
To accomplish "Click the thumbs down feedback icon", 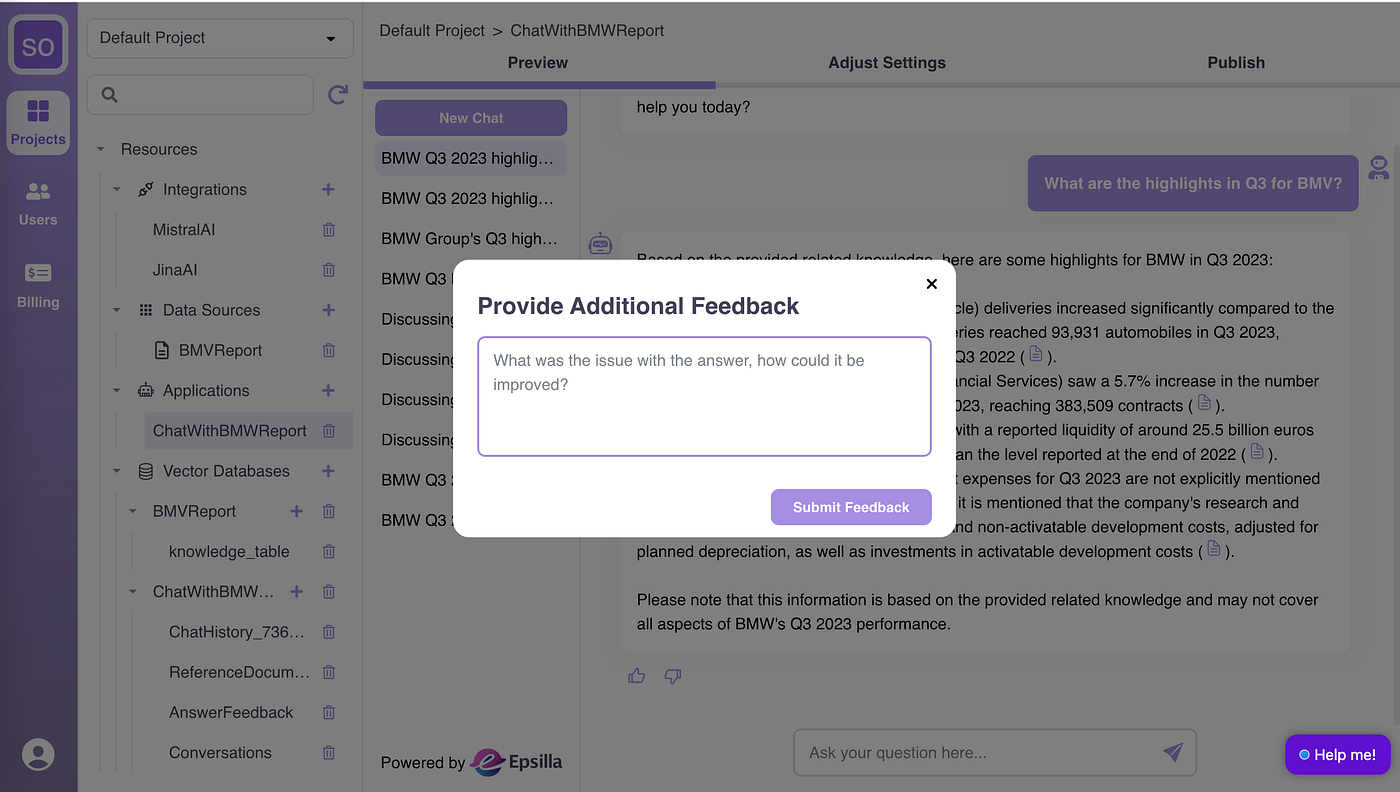I will click(673, 677).
